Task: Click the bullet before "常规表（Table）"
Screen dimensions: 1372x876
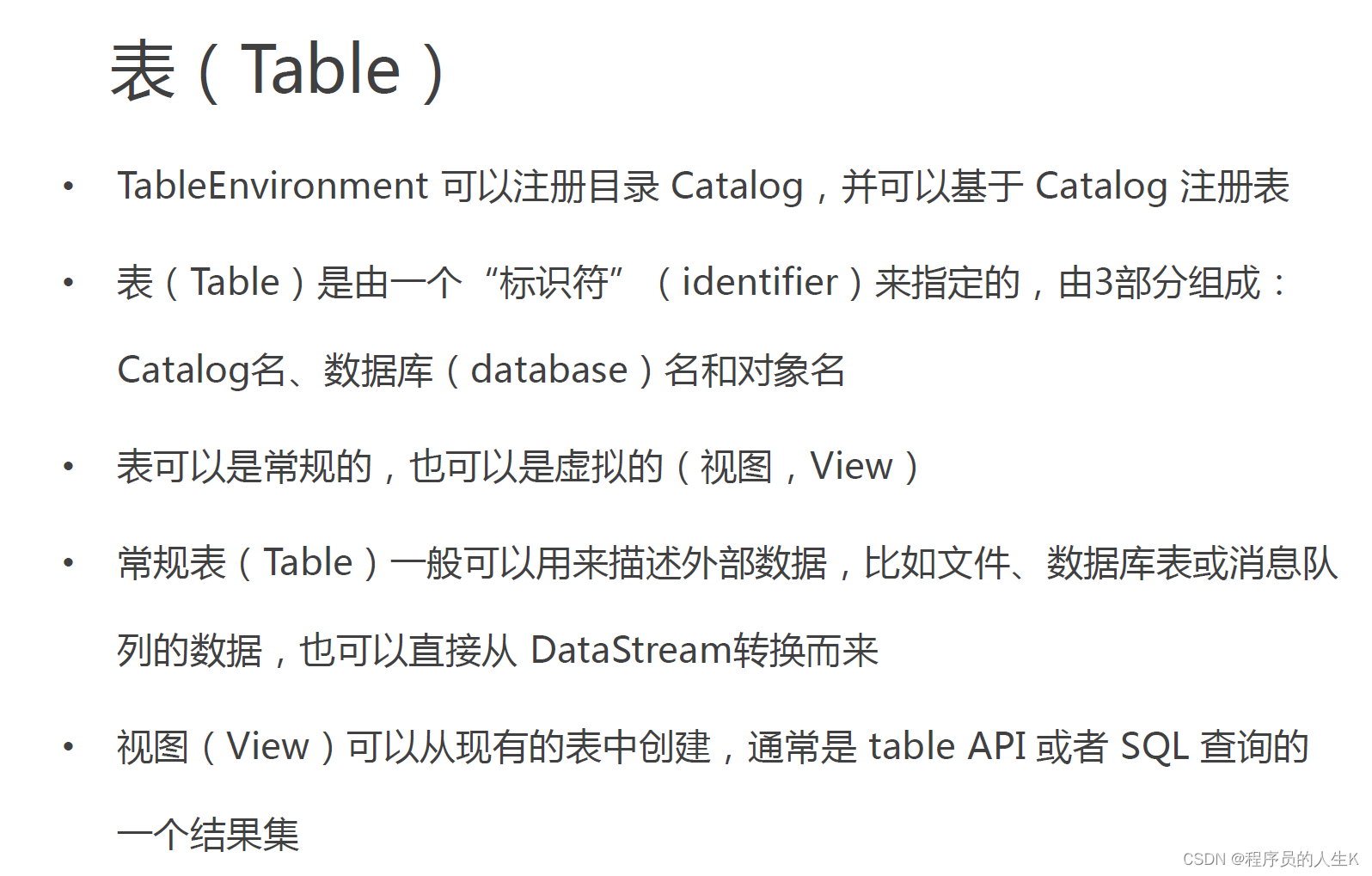Action: tap(69, 563)
